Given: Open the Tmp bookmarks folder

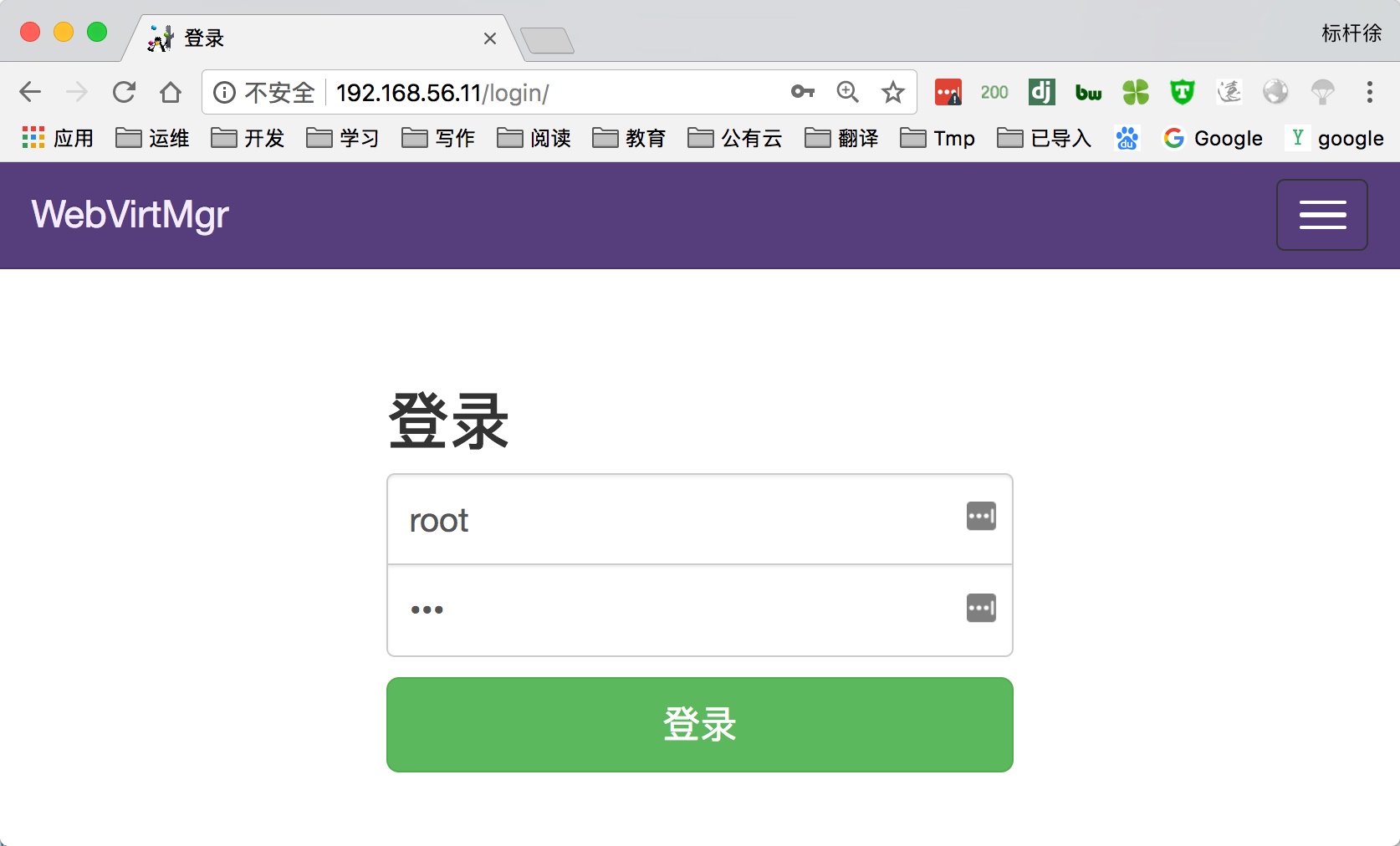Looking at the screenshot, I should (938, 138).
